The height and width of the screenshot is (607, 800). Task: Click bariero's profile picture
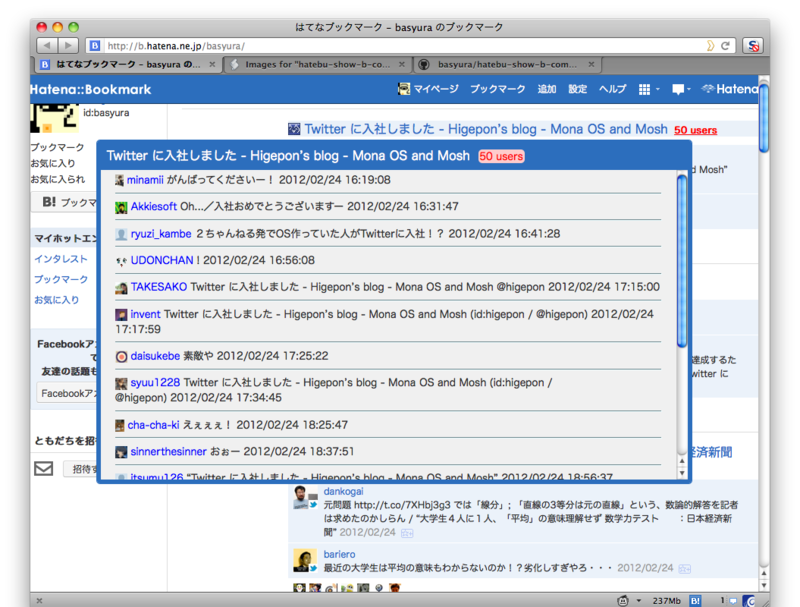click(304, 560)
